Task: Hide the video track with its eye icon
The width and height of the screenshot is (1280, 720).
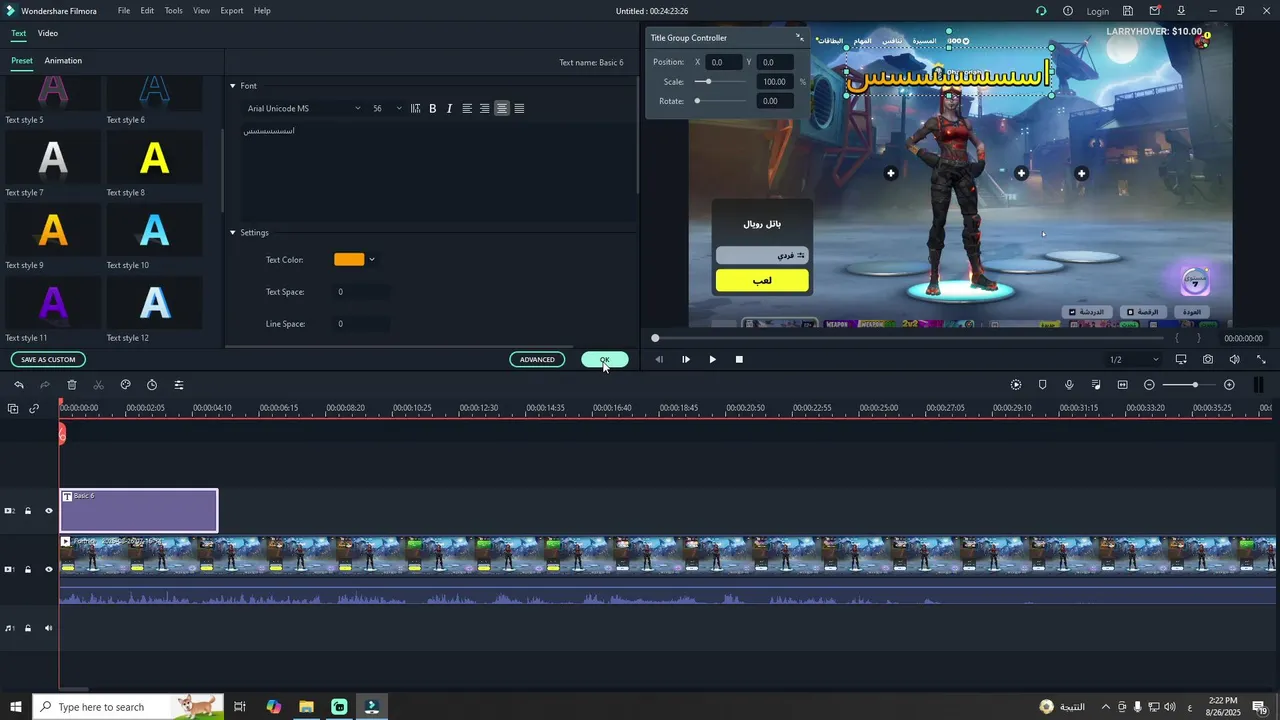Action: [48, 569]
